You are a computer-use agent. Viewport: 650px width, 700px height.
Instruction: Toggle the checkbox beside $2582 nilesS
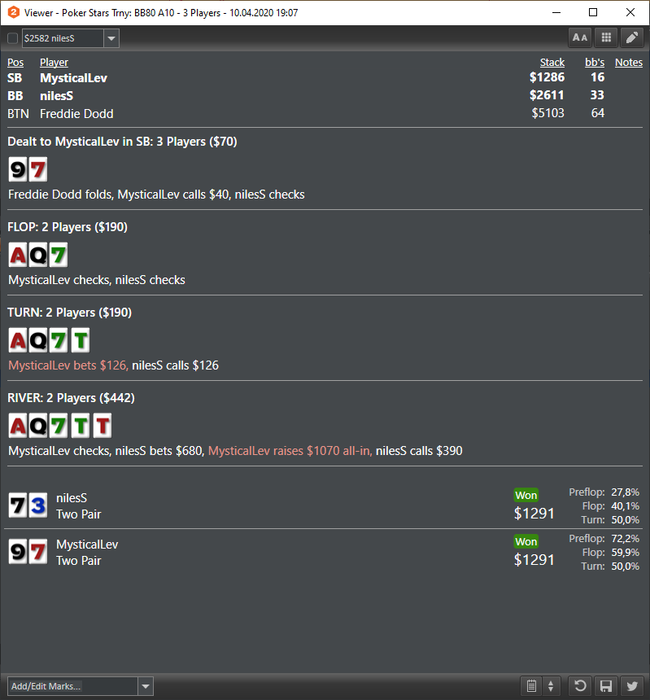tap(12, 38)
